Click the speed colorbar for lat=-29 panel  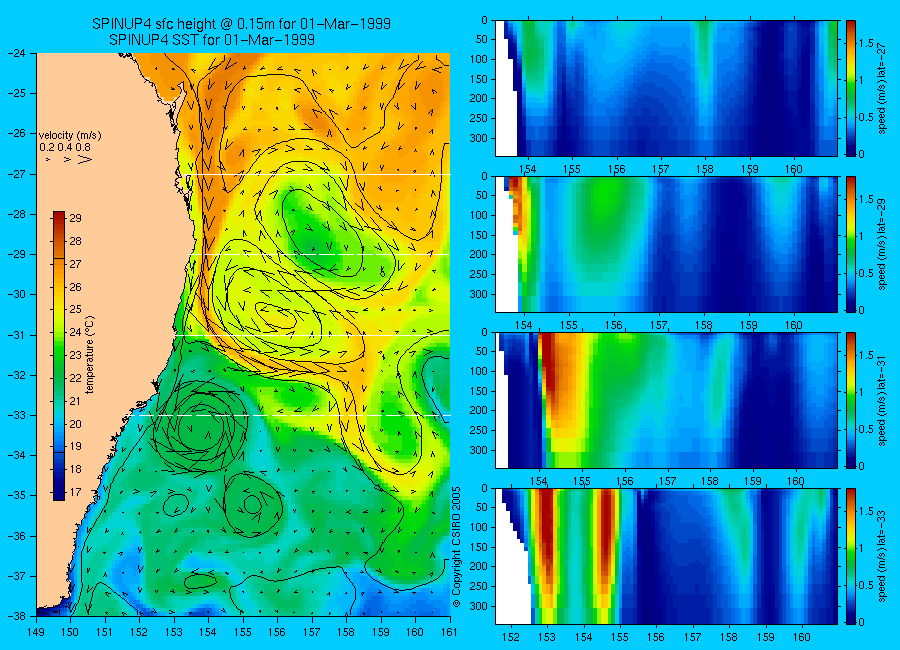[850, 244]
